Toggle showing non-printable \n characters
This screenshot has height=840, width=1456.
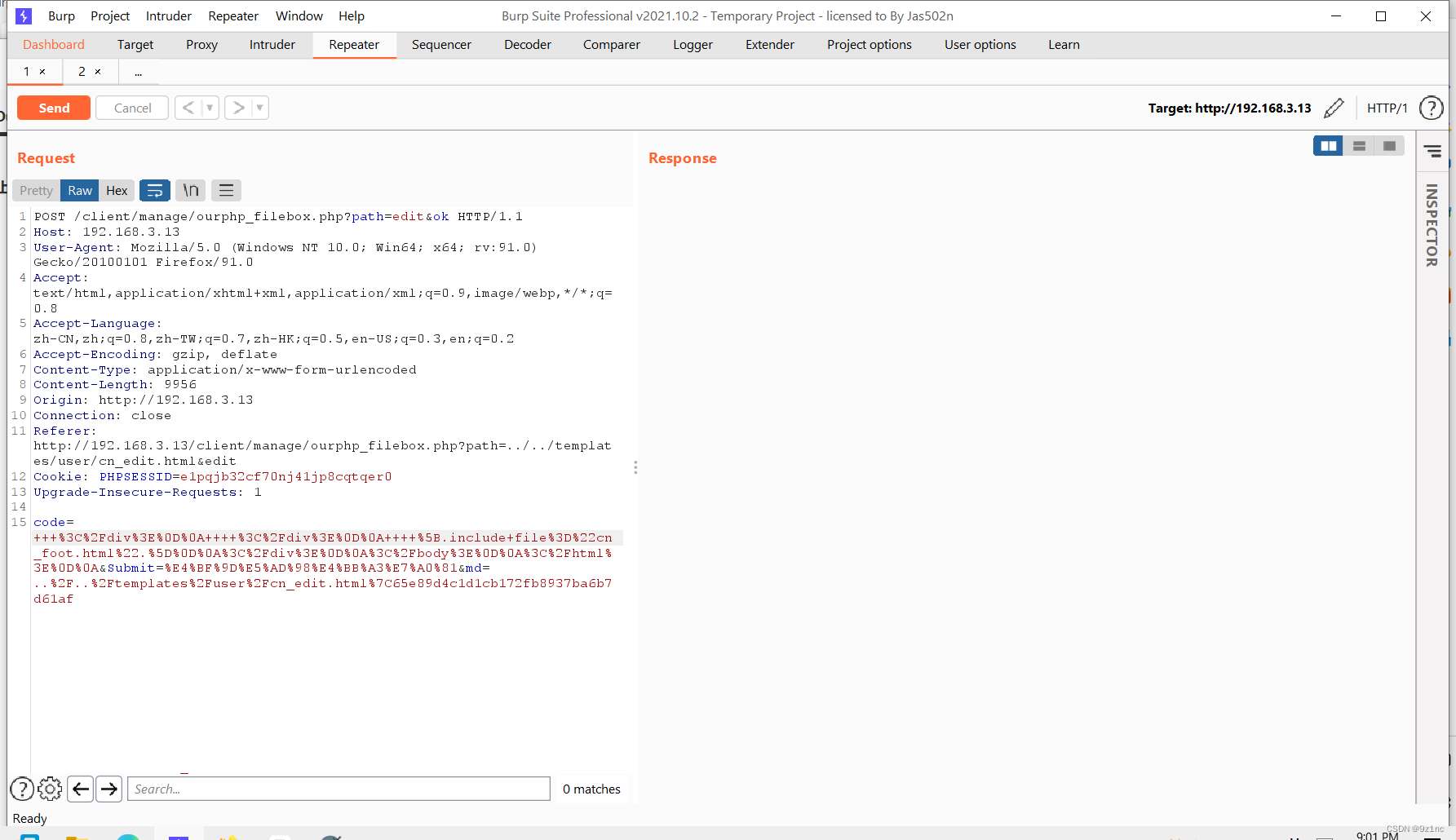pos(191,190)
